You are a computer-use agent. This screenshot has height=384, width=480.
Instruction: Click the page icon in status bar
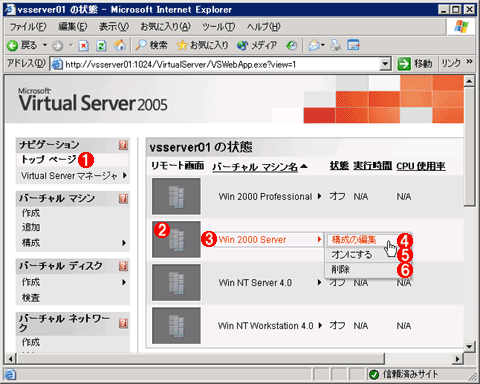click(10, 375)
